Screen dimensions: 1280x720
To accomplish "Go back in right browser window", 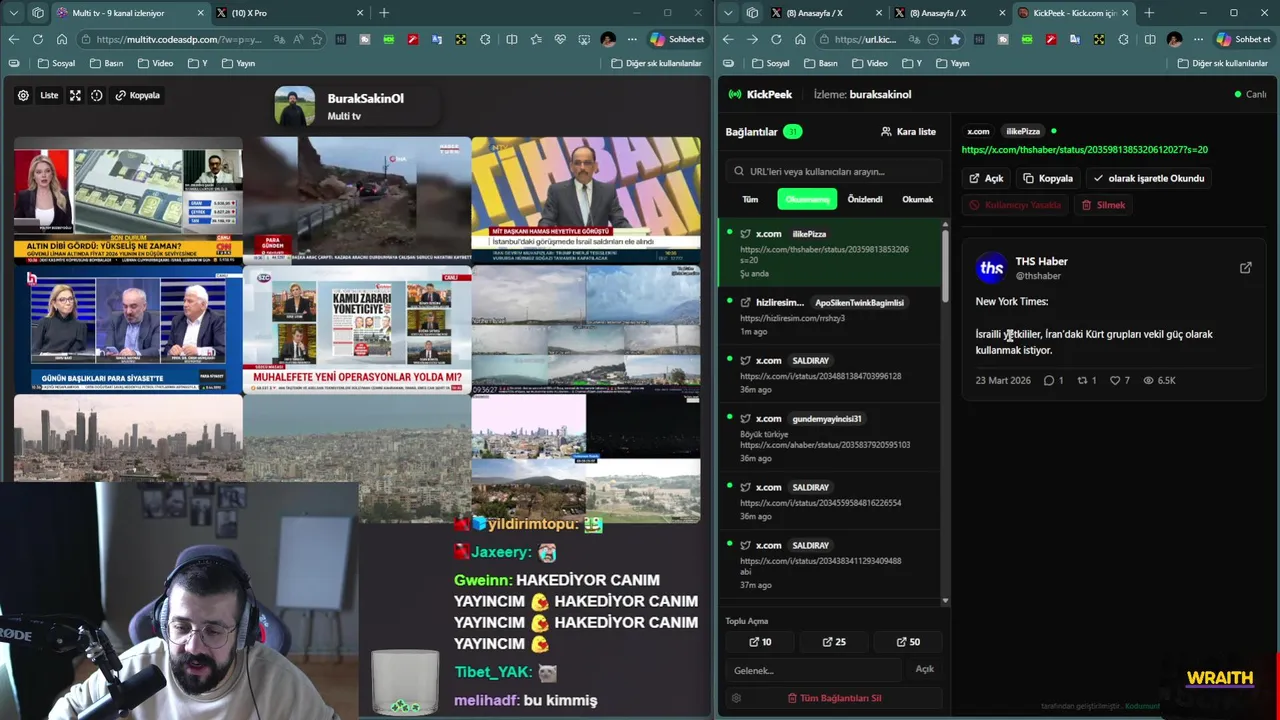I will pos(727,39).
